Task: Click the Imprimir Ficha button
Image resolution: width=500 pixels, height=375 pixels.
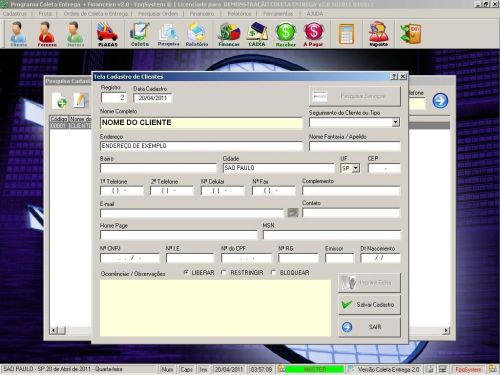Action: 369,283
